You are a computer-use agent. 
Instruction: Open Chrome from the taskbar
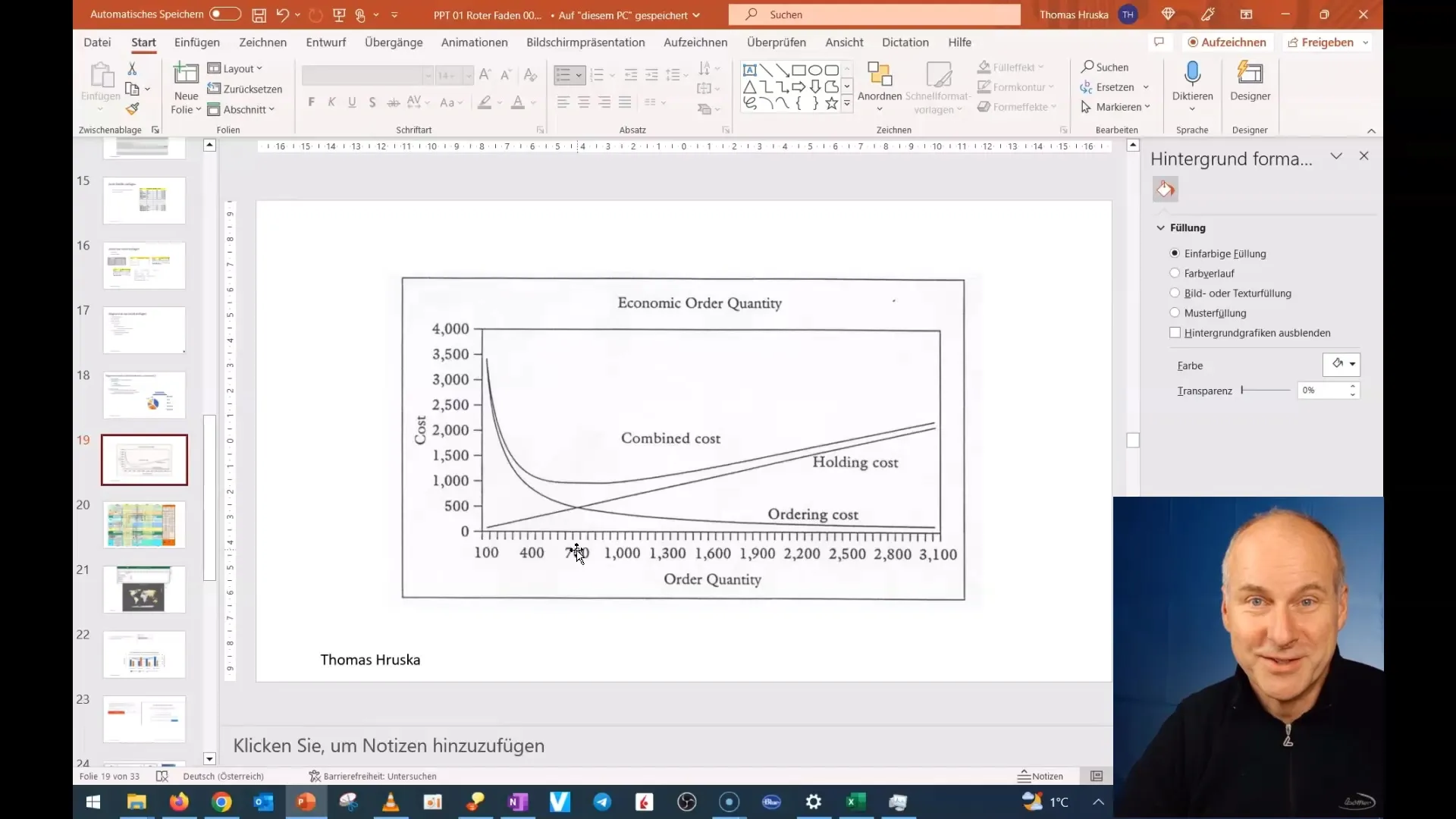[221, 802]
